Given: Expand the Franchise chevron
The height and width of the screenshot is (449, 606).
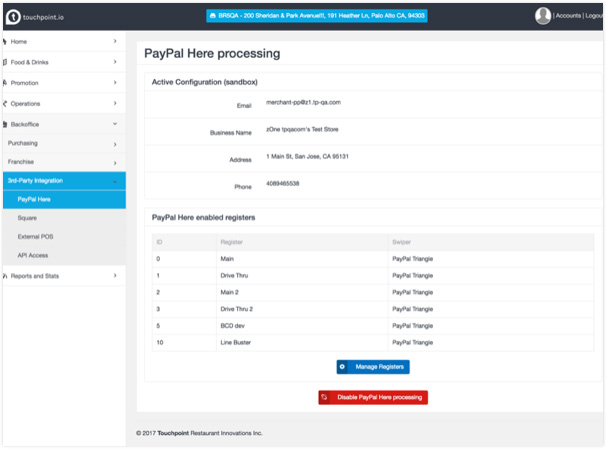Looking at the screenshot, I should pyautogui.click(x=115, y=163).
